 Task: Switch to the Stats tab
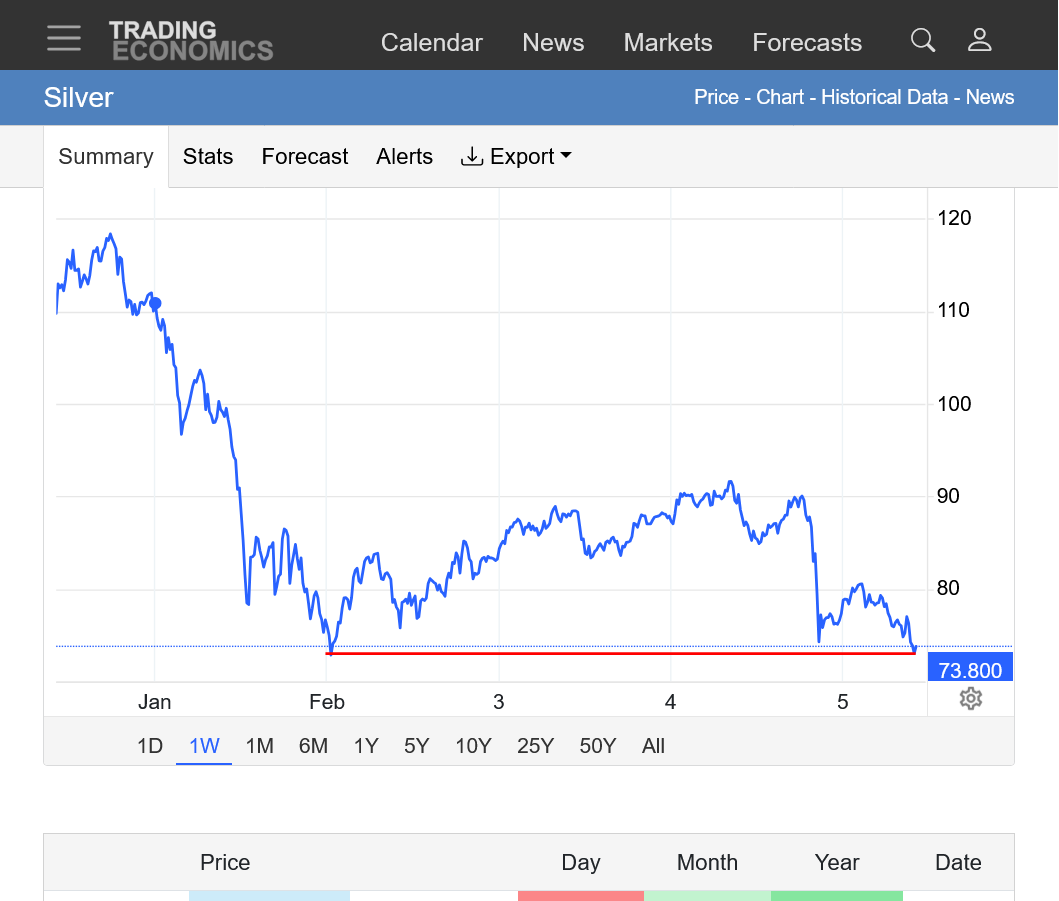coord(208,157)
